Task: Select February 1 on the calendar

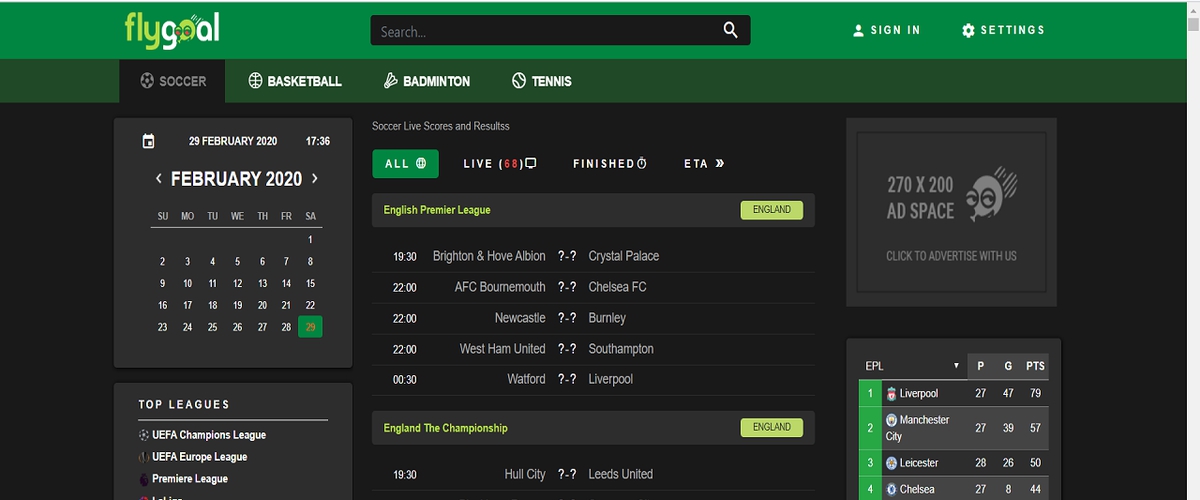Action: pyautogui.click(x=311, y=239)
